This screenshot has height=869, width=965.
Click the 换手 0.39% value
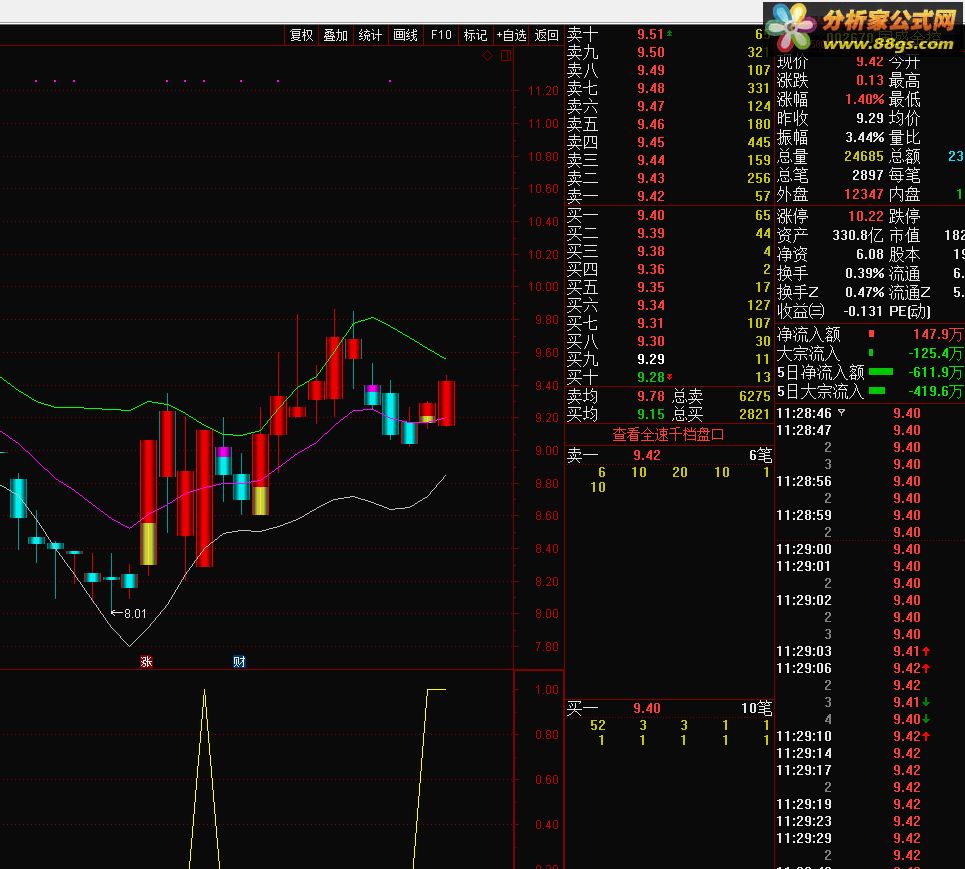(x=864, y=273)
